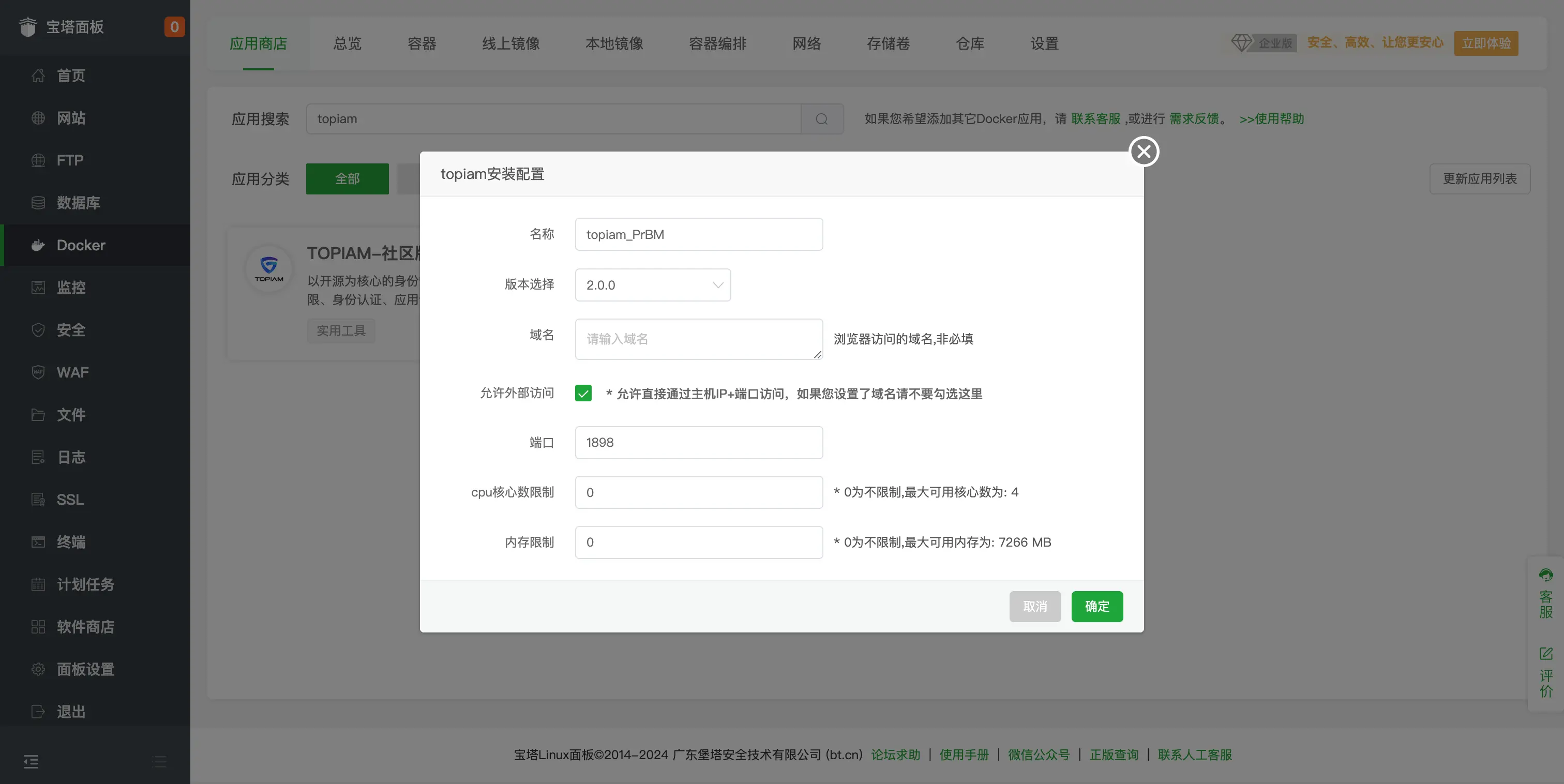Open the 联系客服 link
The image size is (1564, 784).
click(1095, 119)
